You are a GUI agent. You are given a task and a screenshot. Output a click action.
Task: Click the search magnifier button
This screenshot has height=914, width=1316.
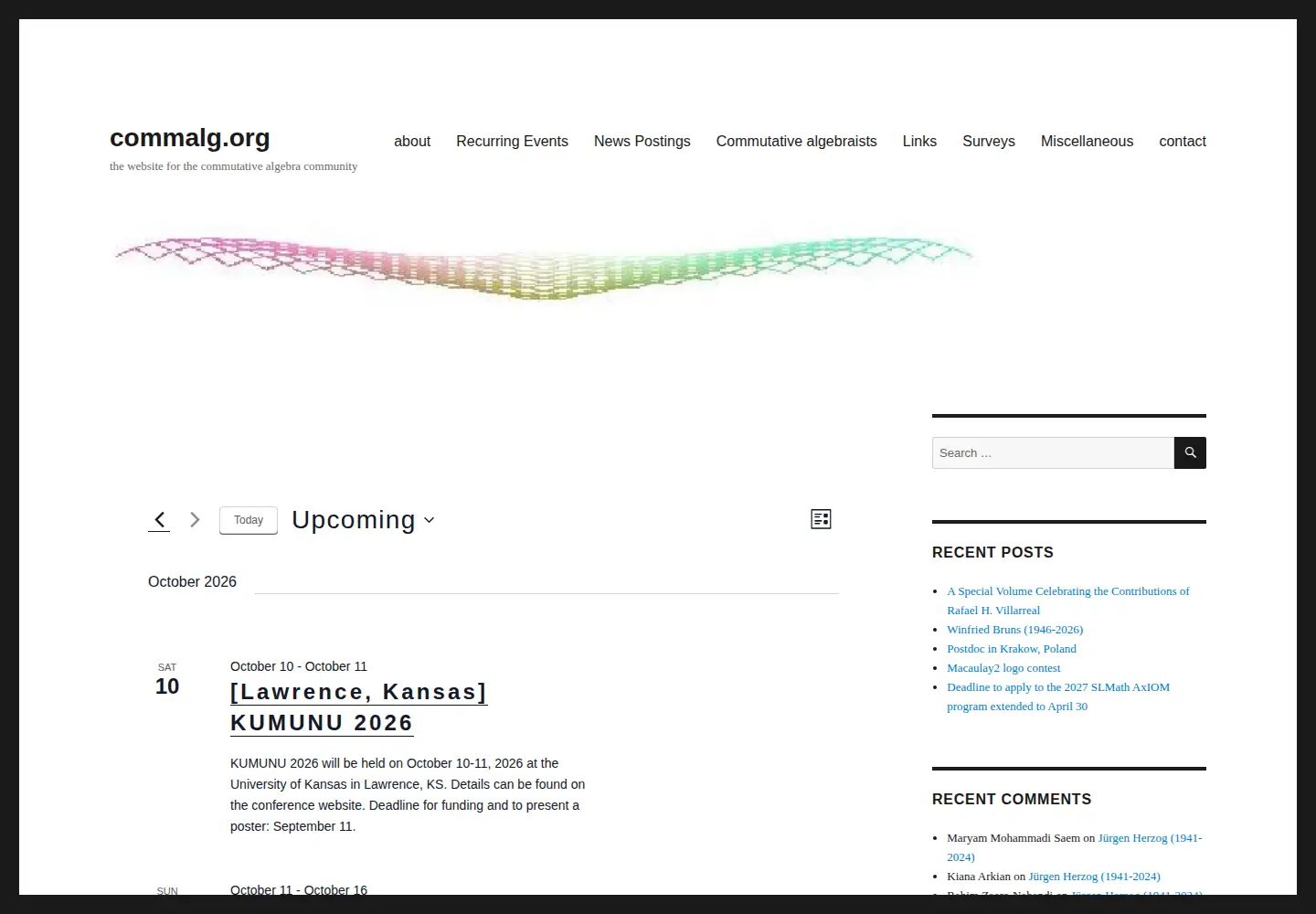pyautogui.click(x=1190, y=452)
